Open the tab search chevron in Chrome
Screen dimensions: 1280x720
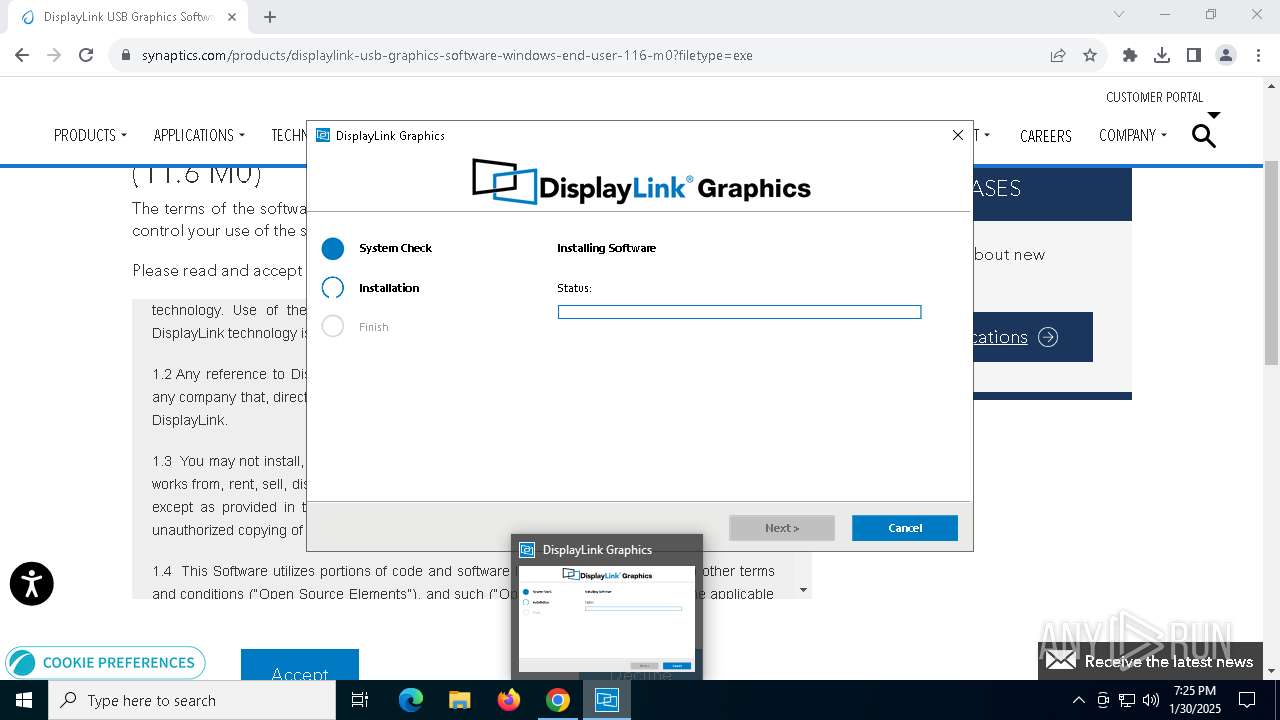[x=1119, y=14]
